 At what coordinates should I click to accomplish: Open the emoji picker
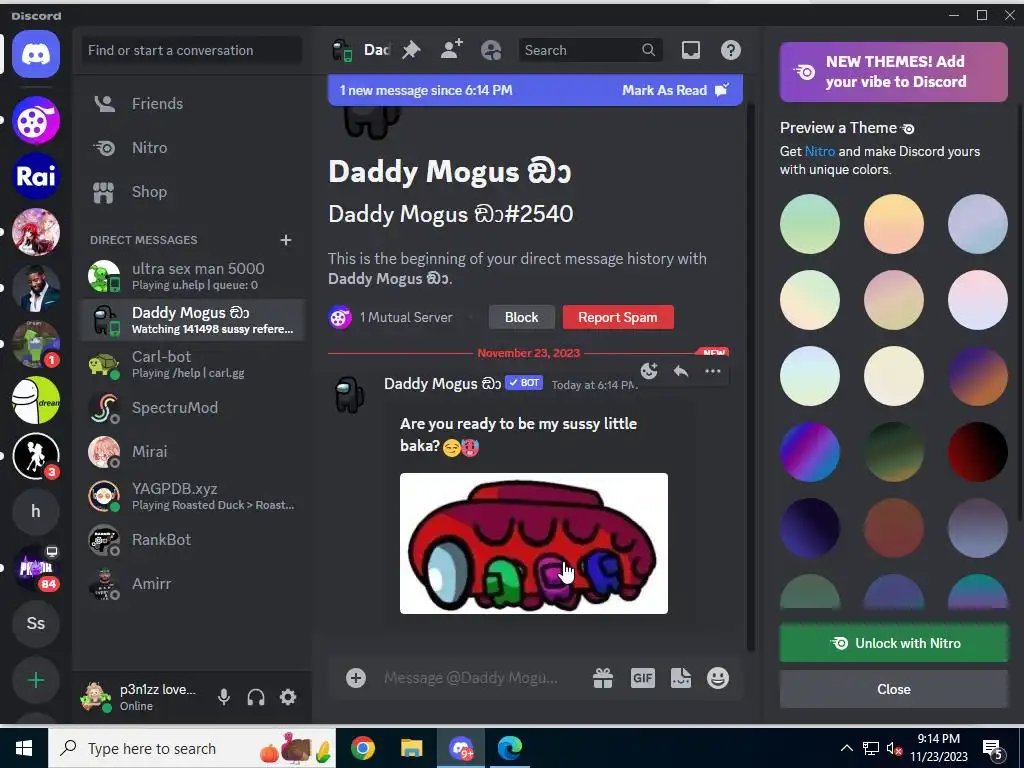pos(718,678)
